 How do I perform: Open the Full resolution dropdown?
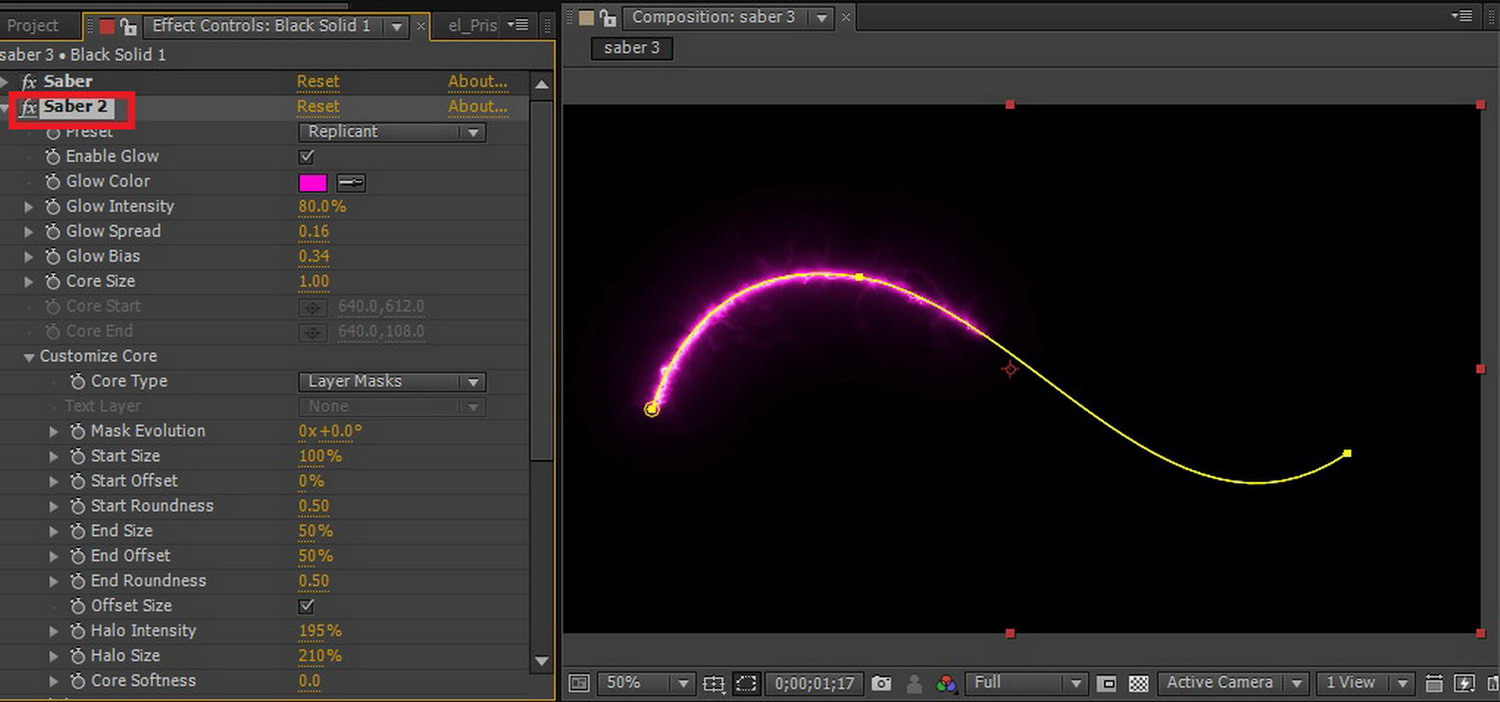1026,683
